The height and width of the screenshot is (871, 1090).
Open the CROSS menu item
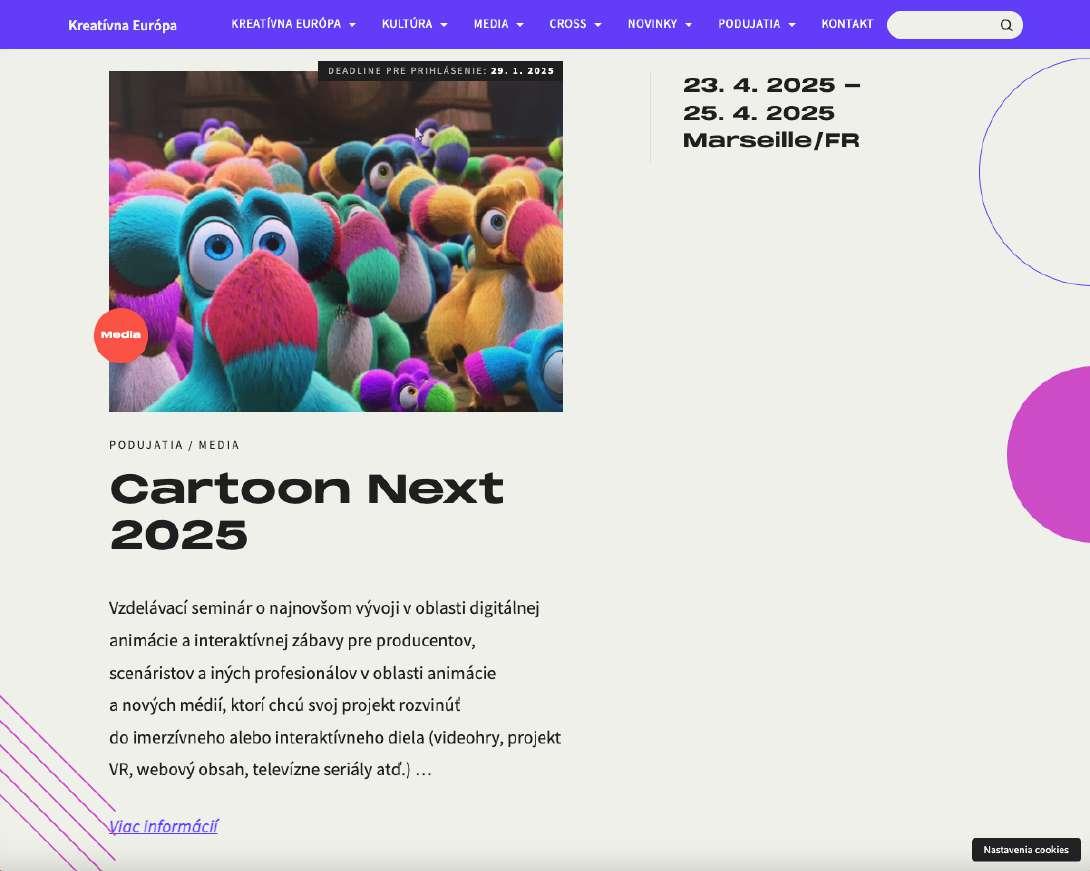[x=567, y=24]
